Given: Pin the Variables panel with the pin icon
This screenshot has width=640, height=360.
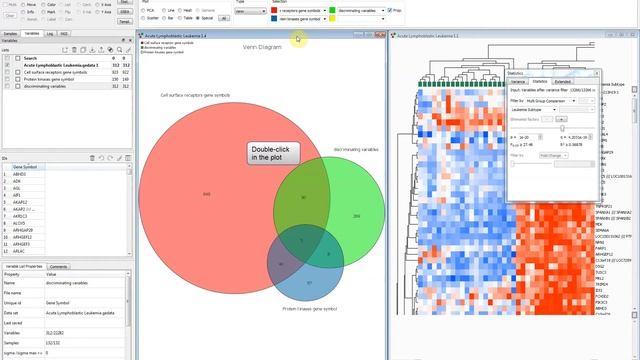Looking at the screenshot, I should point(123,40).
